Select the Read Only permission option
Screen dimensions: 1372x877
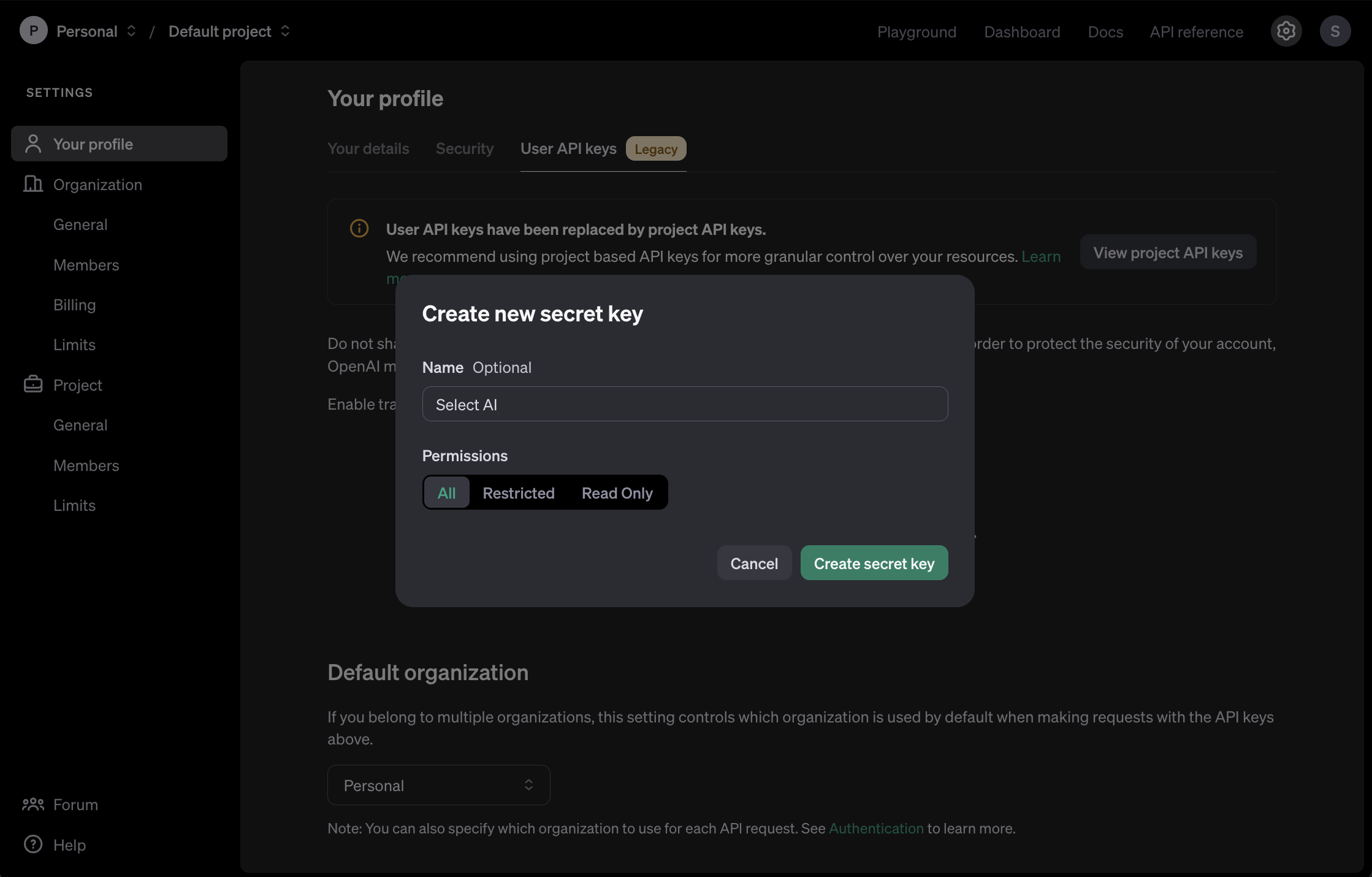tap(616, 492)
